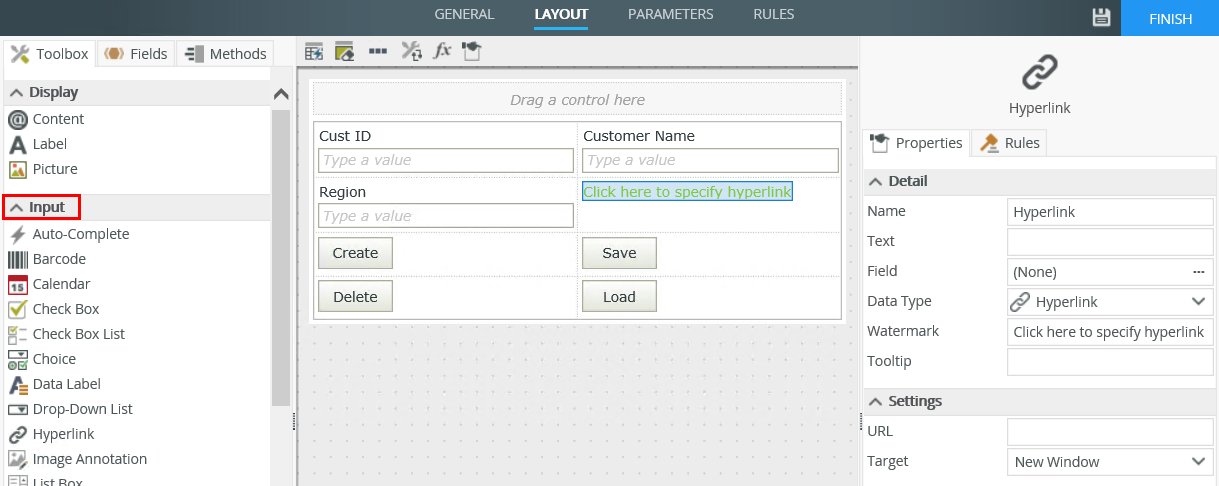Select the Delete button on canvas
This screenshot has width=1219, height=486.
355,296
